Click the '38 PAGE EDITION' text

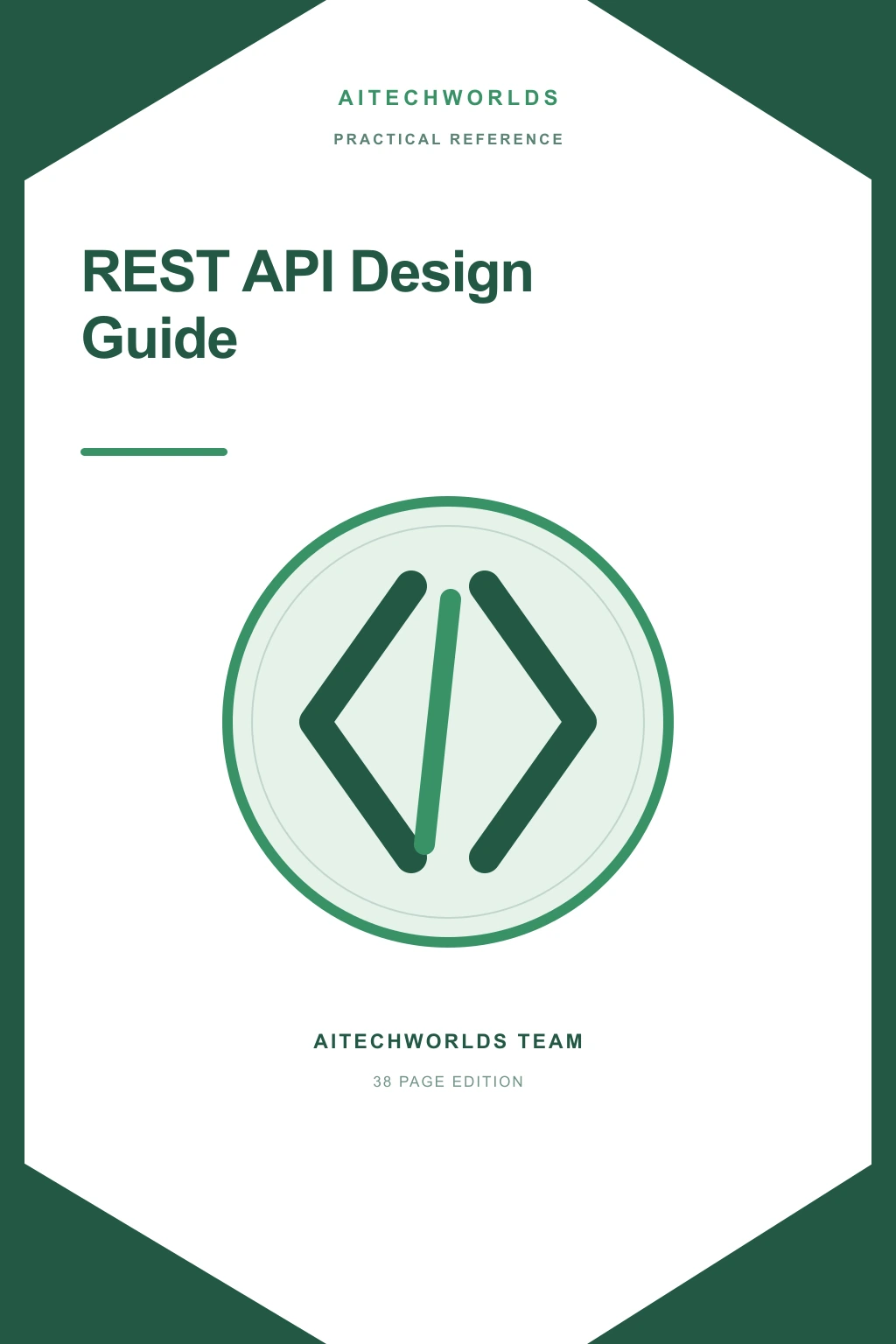449,1081
